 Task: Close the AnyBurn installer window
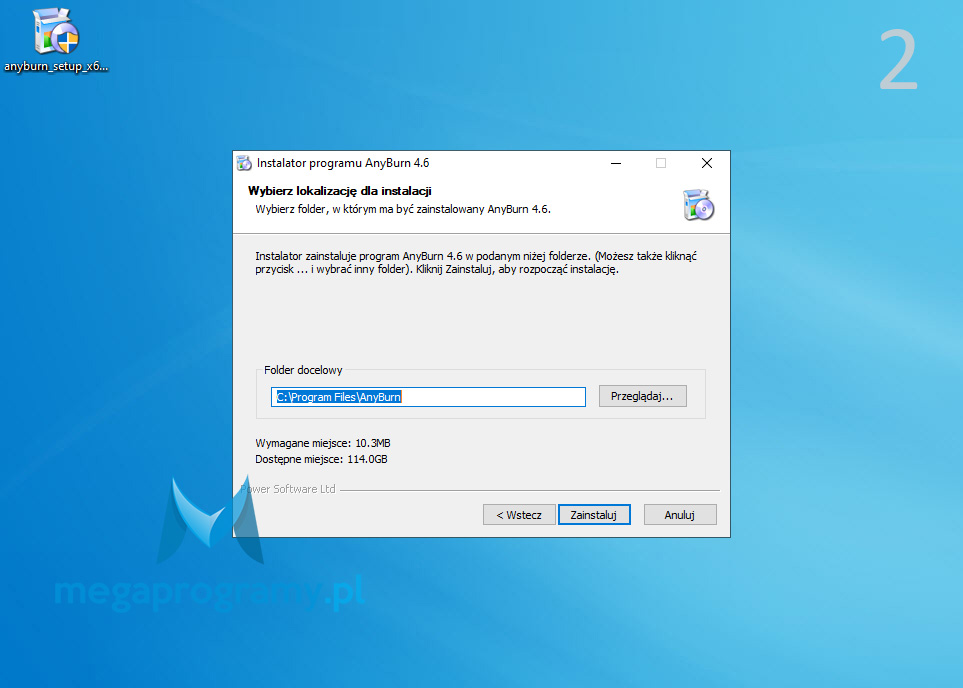(707, 163)
